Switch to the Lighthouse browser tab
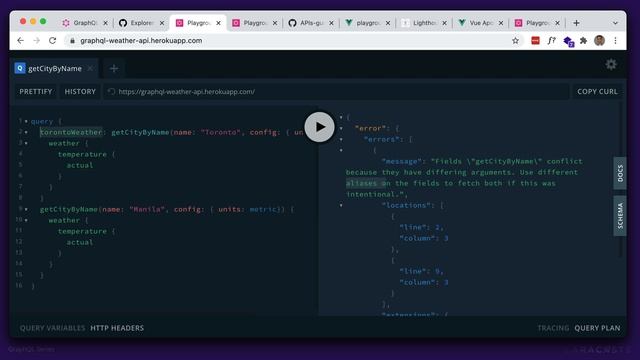The height and width of the screenshot is (360, 640). pyautogui.click(x=424, y=23)
